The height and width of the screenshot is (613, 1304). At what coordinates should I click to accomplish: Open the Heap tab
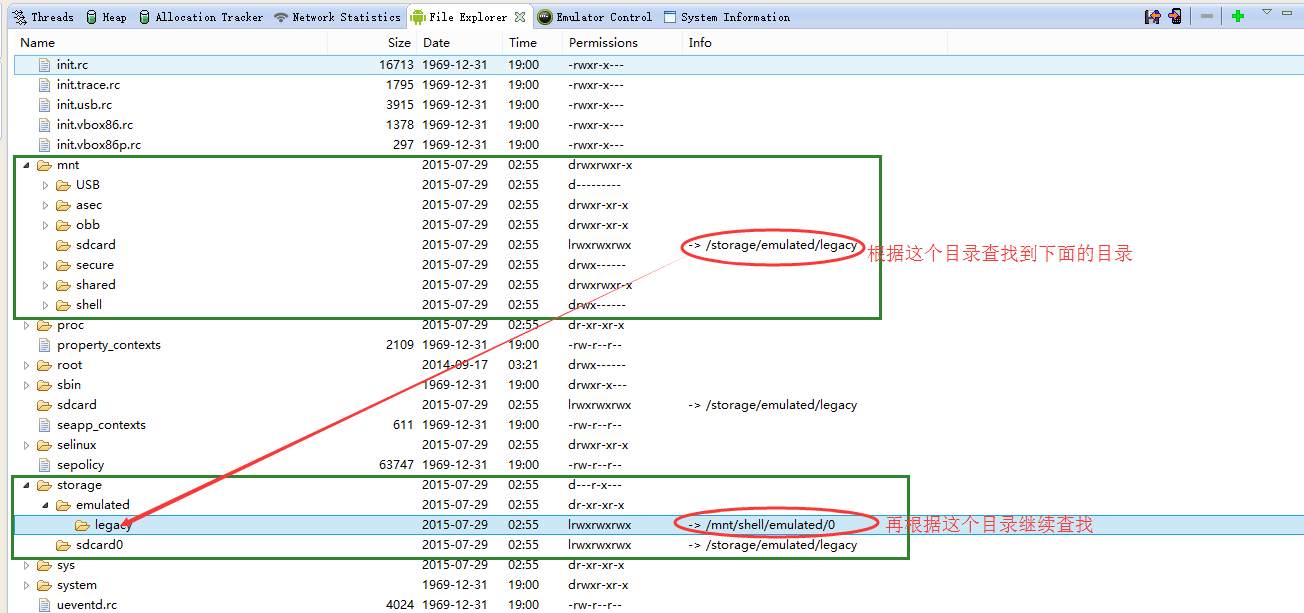coord(106,17)
